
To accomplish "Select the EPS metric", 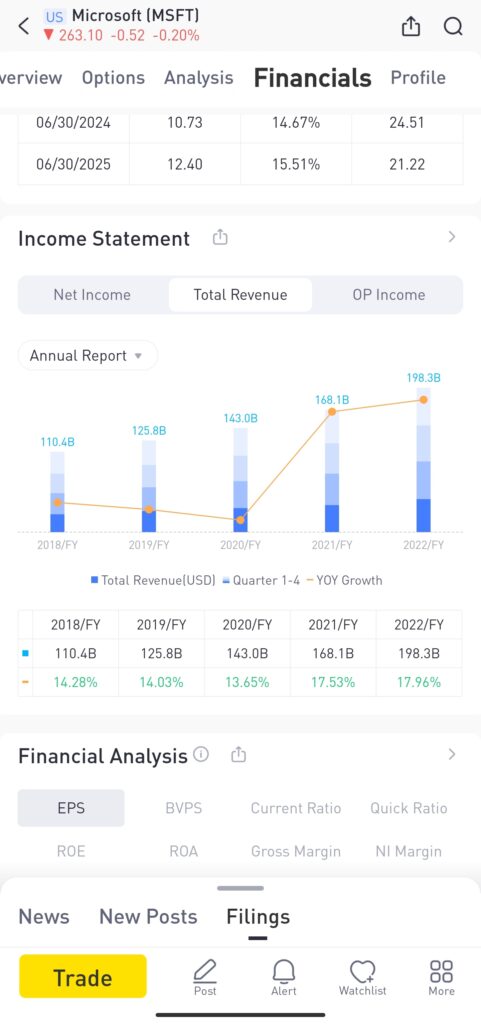I will click(x=71, y=808).
